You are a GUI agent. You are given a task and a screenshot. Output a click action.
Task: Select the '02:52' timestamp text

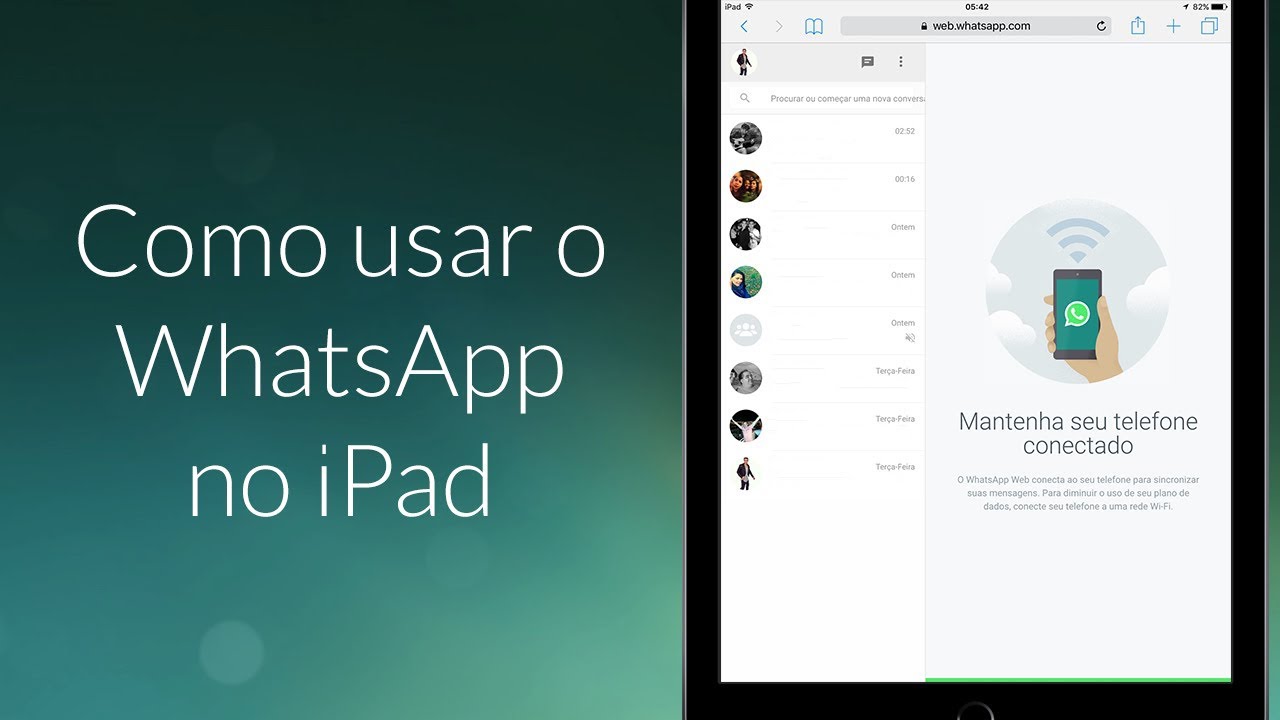(905, 131)
